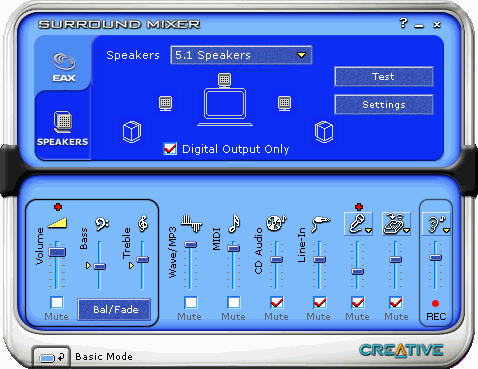
Task: Click the monitor listener icon
Action: [x=225, y=107]
